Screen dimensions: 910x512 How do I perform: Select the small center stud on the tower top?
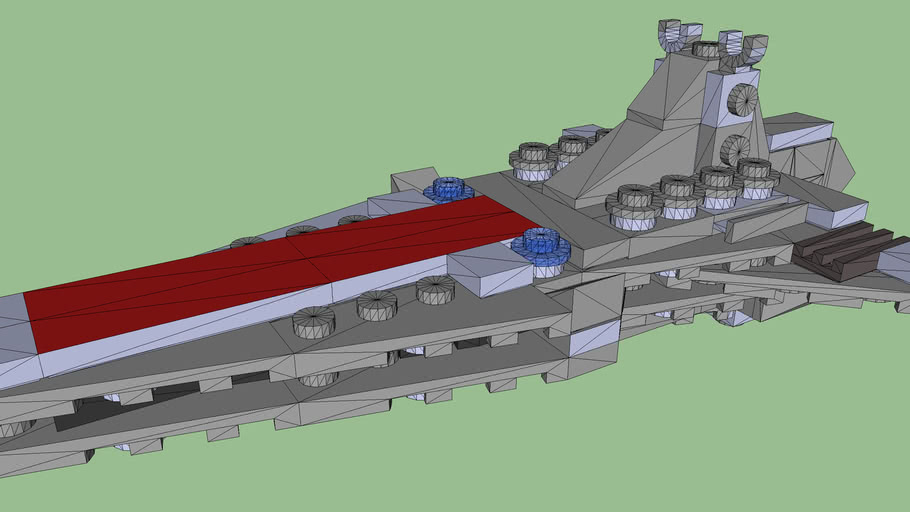[x=706, y=49]
